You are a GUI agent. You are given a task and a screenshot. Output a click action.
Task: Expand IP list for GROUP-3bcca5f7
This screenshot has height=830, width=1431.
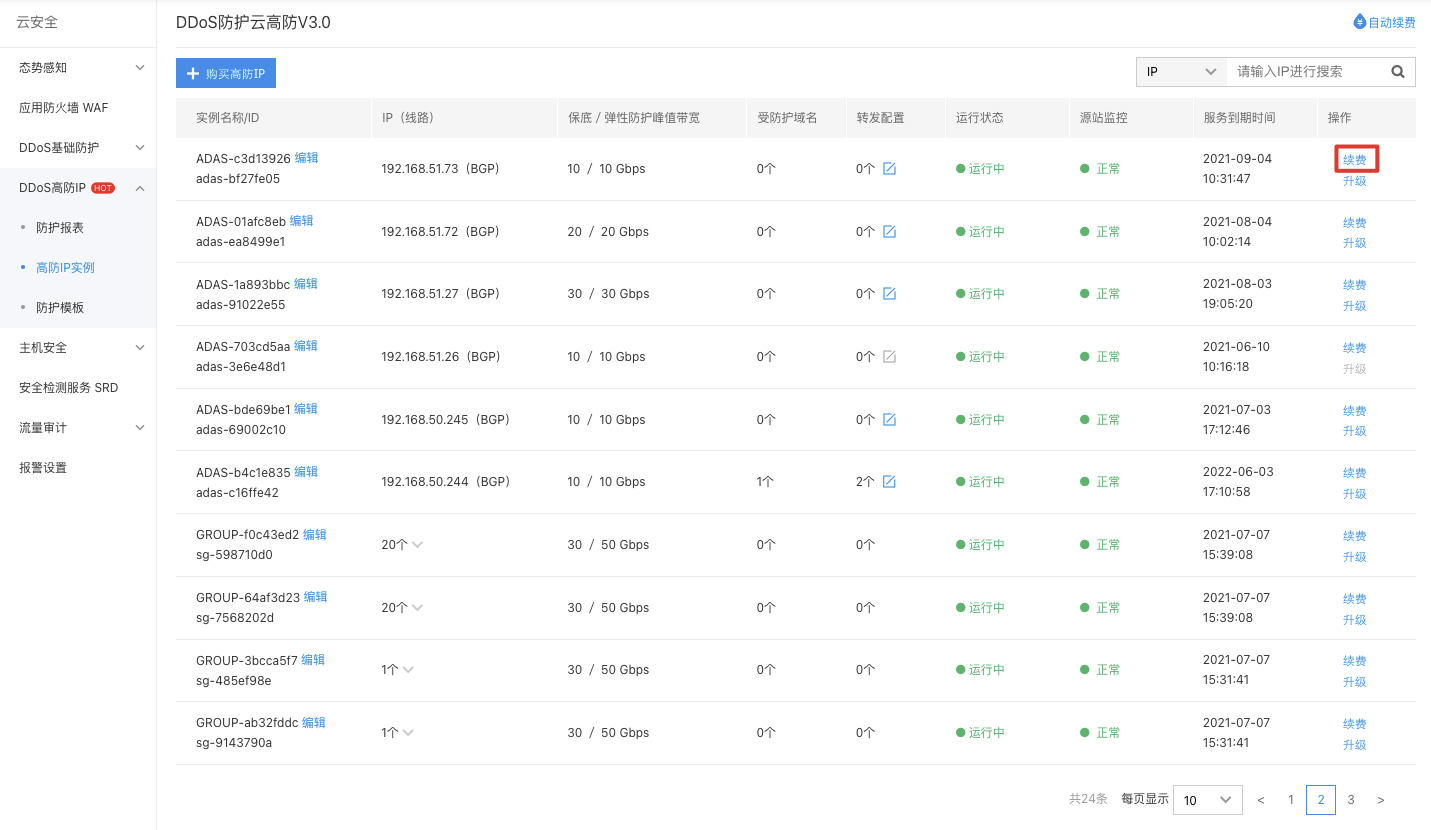(x=408, y=670)
